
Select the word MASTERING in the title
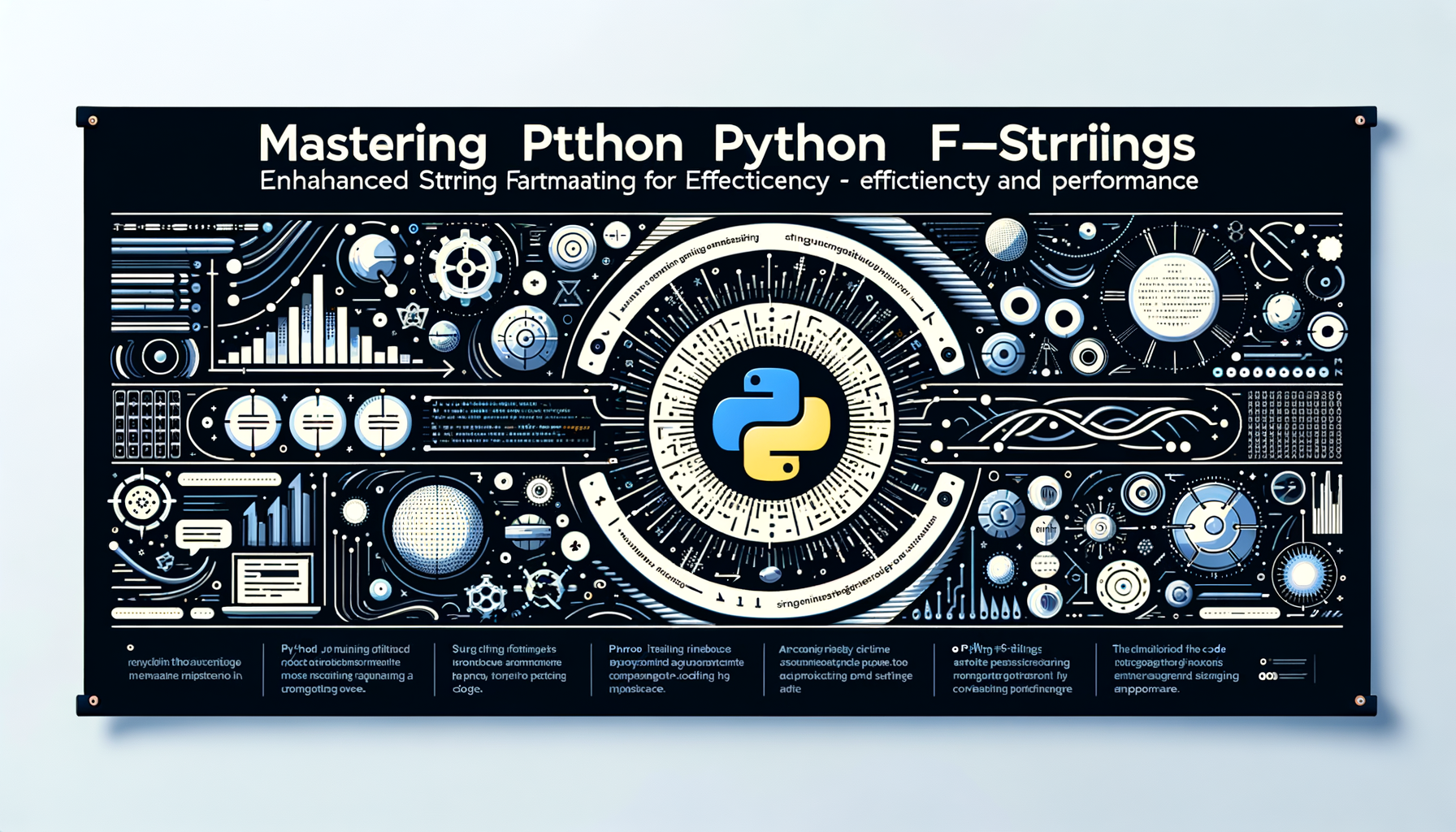[x=372, y=144]
